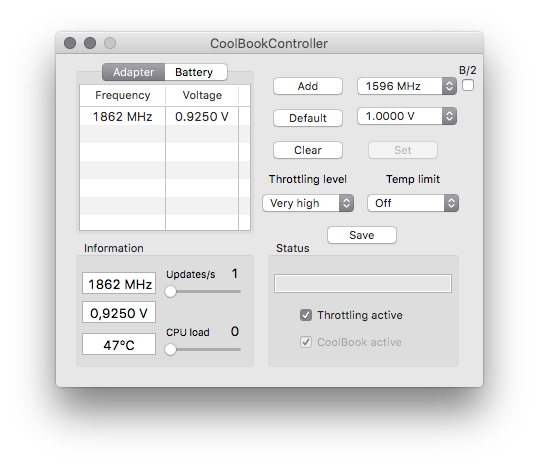The width and height of the screenshot is (539, 467).
Task: Click the 0.9250 V voltage cell
Action: [x=202, y=116]
